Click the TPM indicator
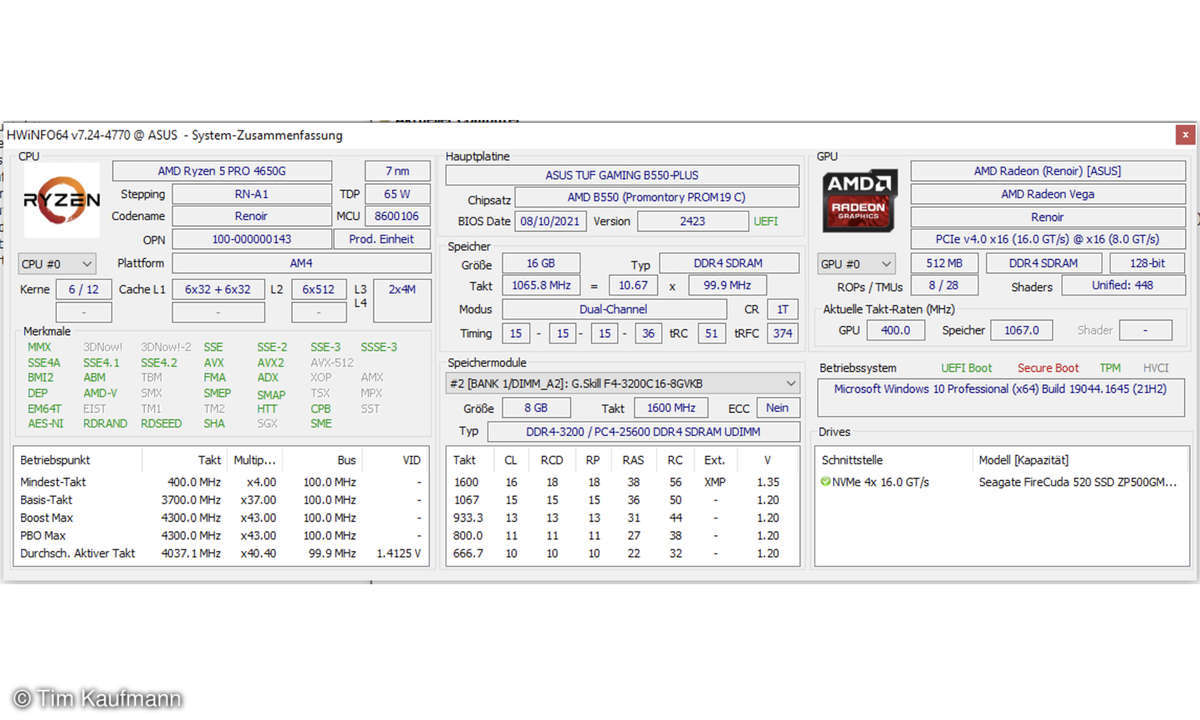Viewport: 1200px width, 720px height. pos(1110,368)
